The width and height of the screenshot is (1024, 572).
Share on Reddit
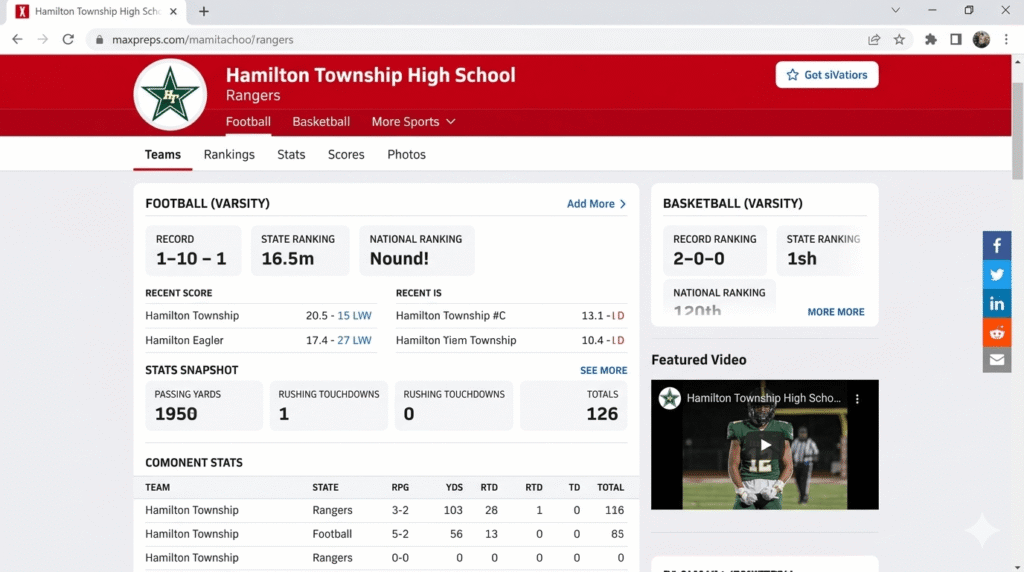[997, 332]
